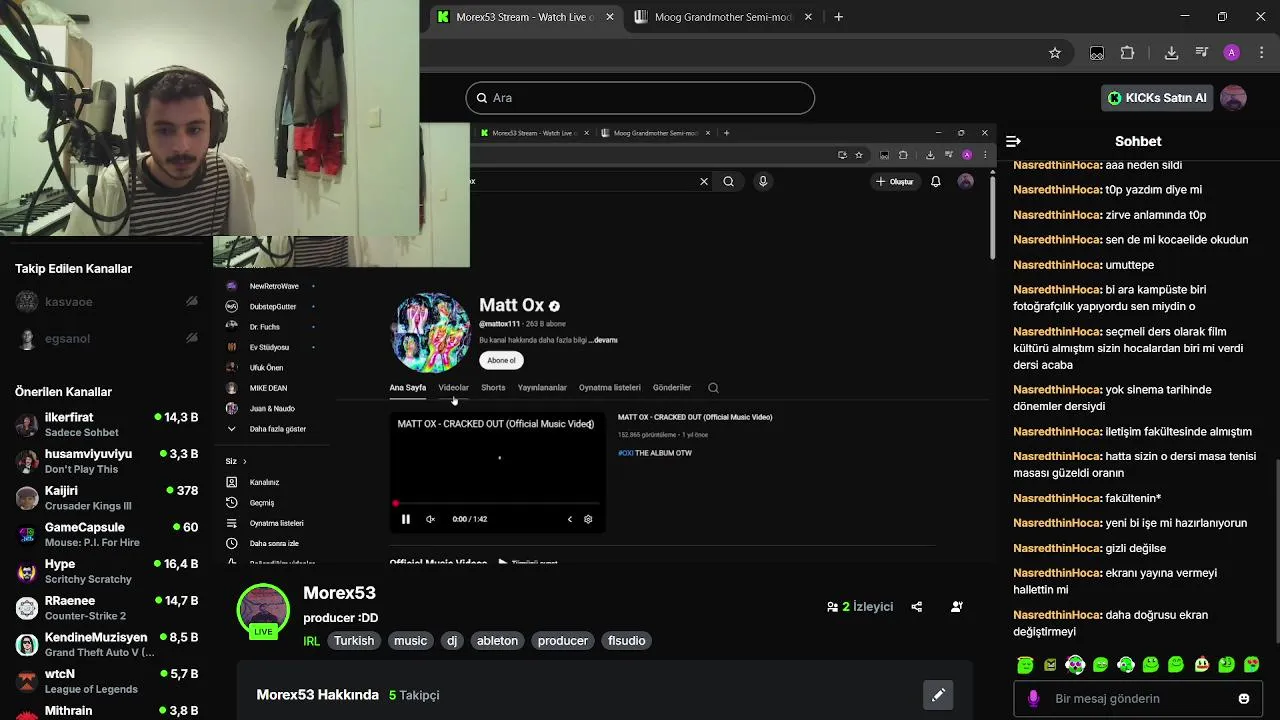This screenshot has height=720, width=1280.
Task: Open the Oluştur create menu
Action: coord(895,181)
